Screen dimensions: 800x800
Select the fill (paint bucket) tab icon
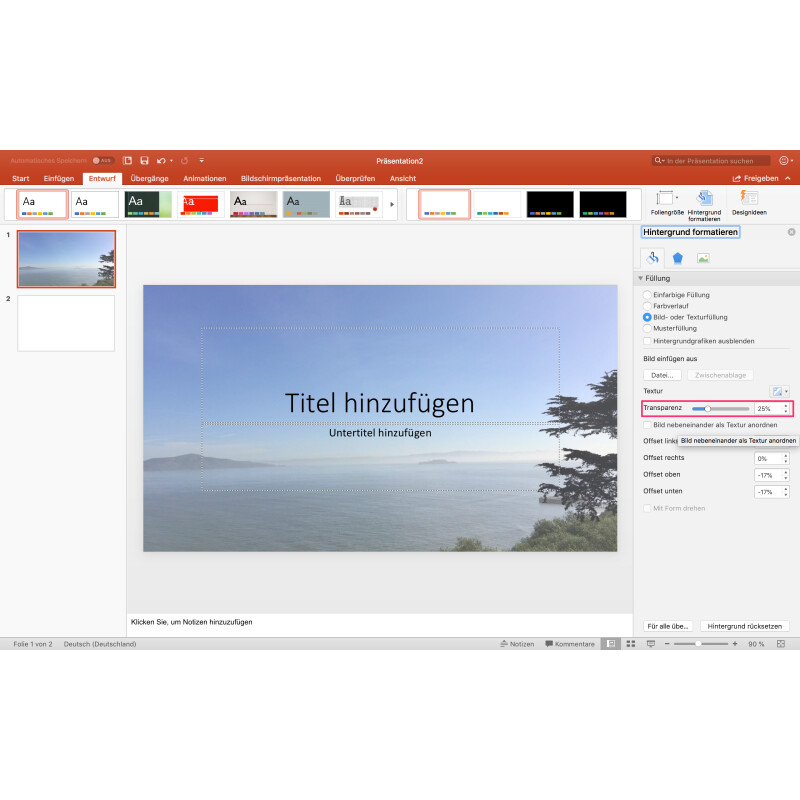pos(651,258)
